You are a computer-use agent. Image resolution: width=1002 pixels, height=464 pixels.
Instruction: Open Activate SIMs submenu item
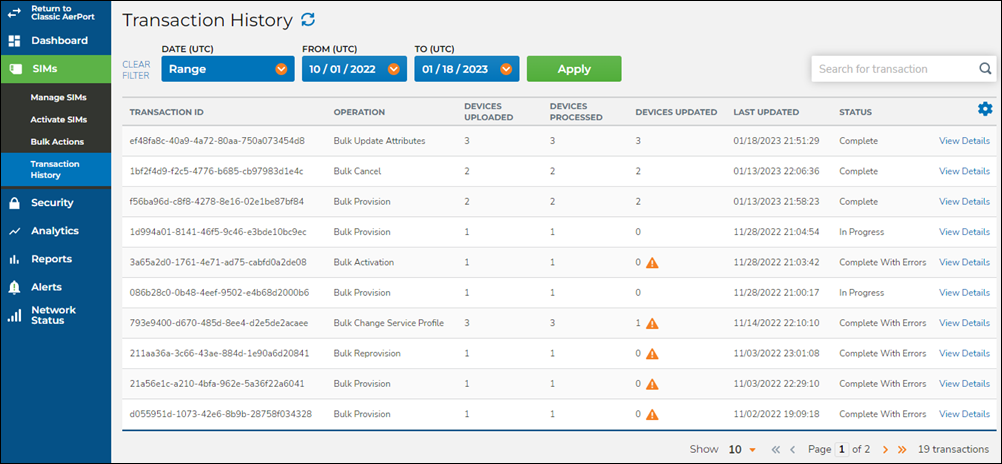(x=59, y=120)
